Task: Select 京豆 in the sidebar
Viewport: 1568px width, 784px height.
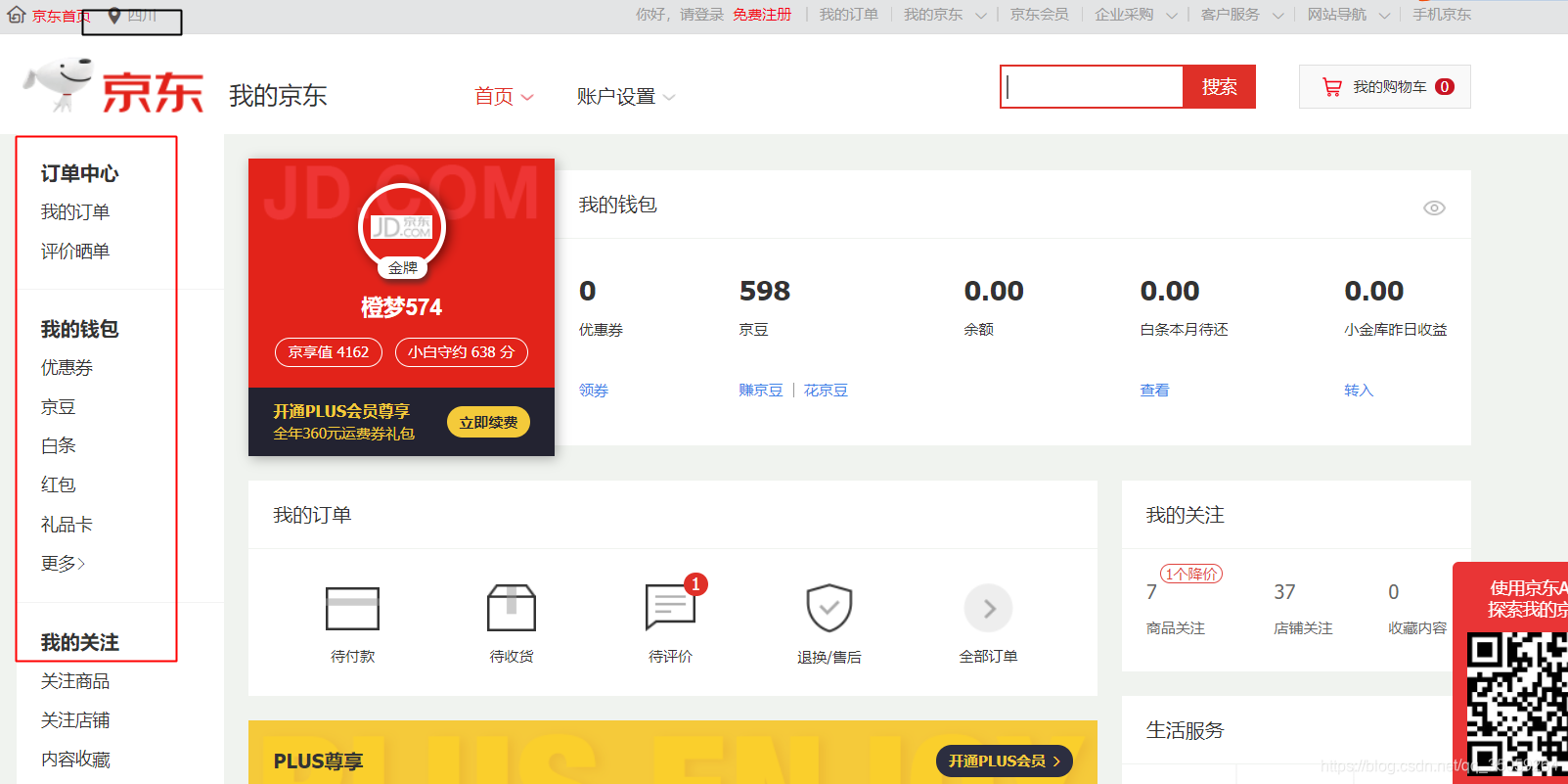Action: pos(59,407)
